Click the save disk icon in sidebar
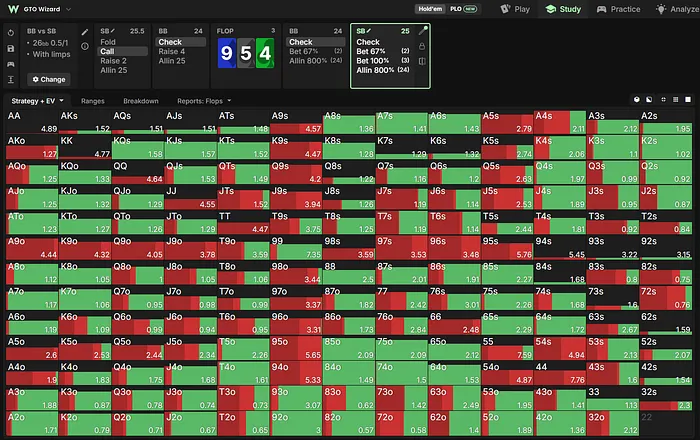Screen dimensions: 700x440 tap(11, 49)
